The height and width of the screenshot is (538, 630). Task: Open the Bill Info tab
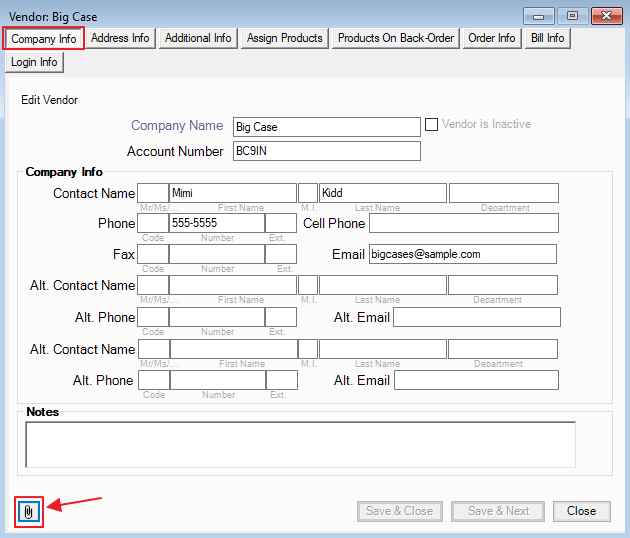tap(547, 38)
